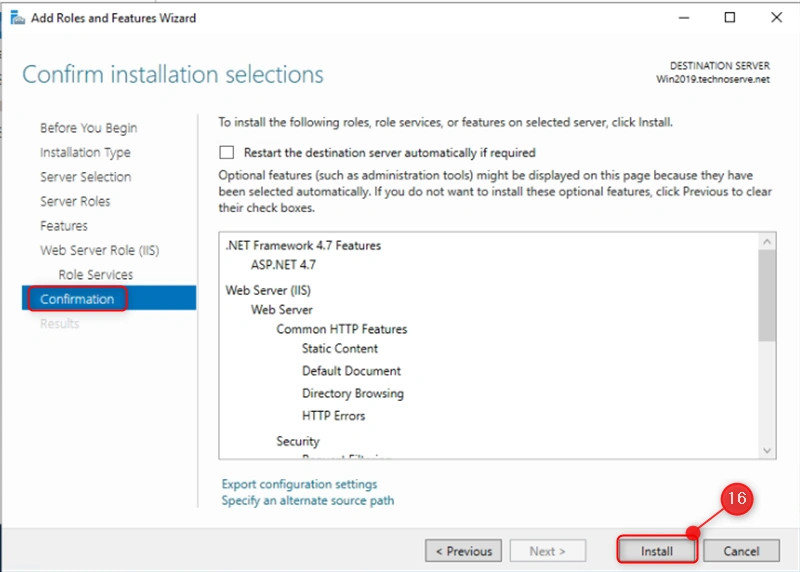Enable automatic restart of destination server checkbox
This screenshot has height=572, width=800.
[227, 153]
